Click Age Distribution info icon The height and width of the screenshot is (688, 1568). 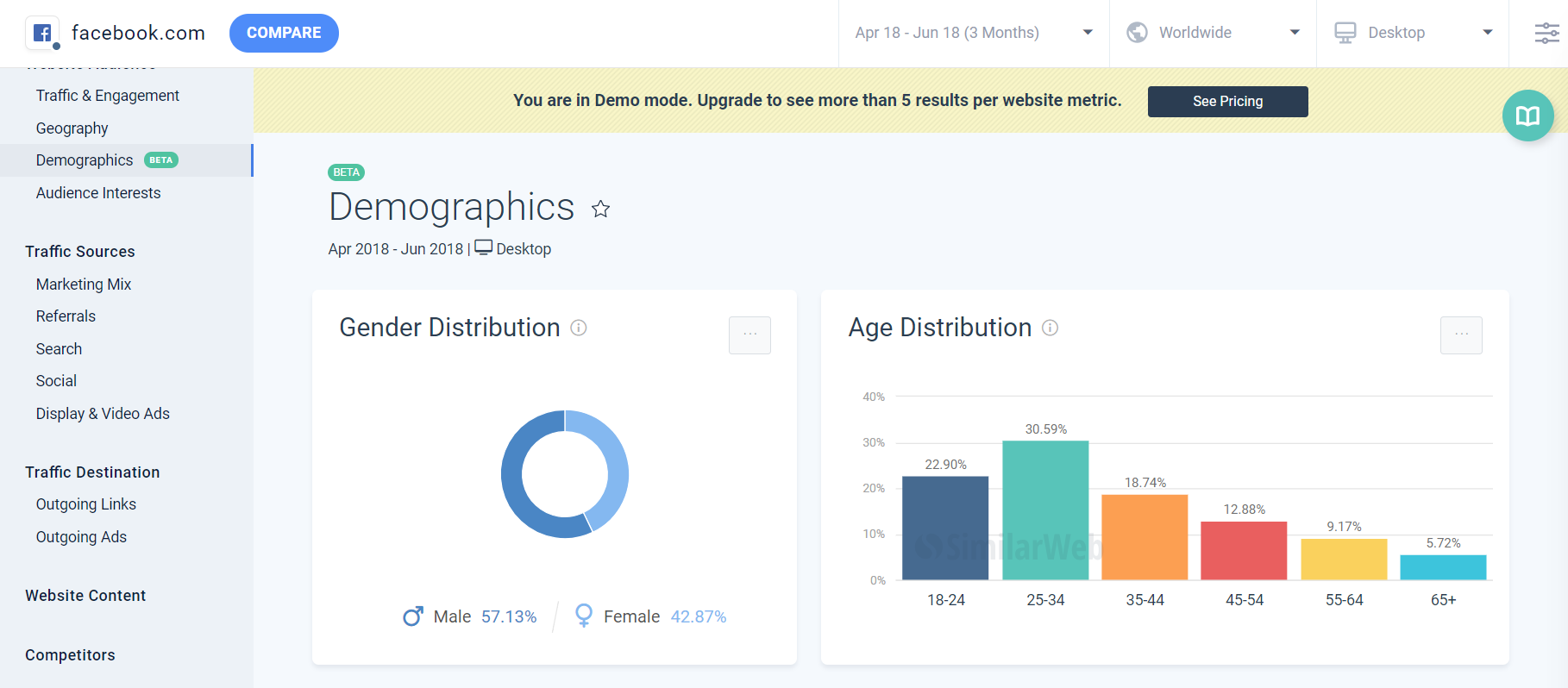(x=1050, y=328)
